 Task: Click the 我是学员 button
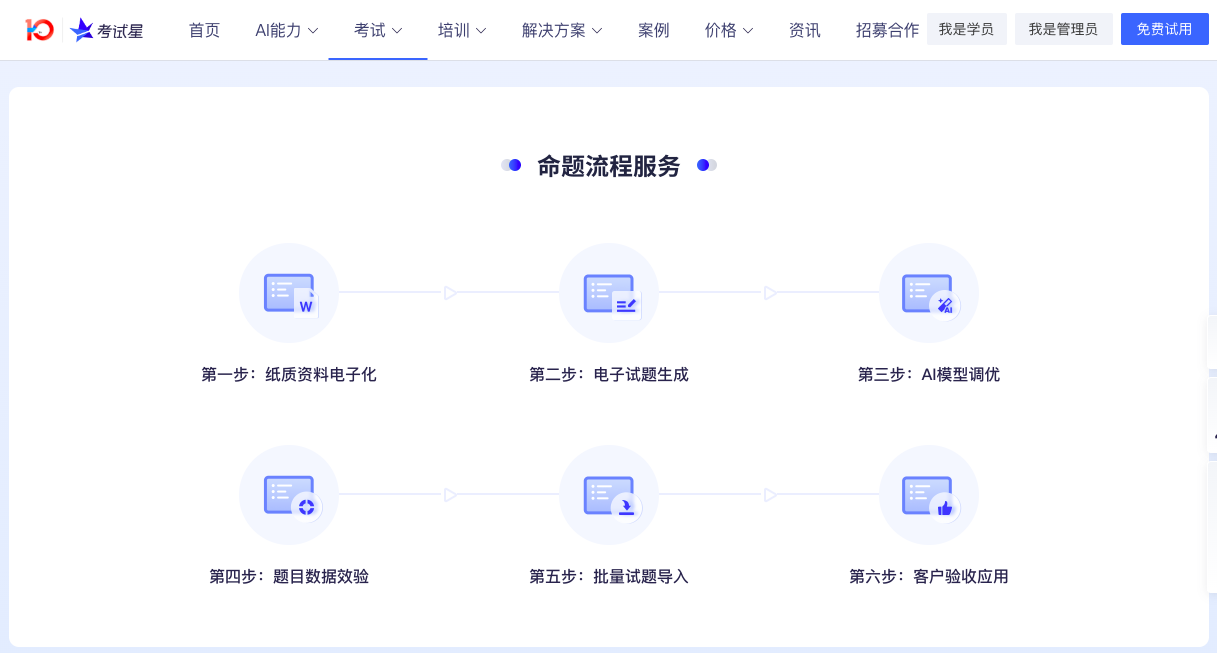pyautogui.click(x=966, y=29)
